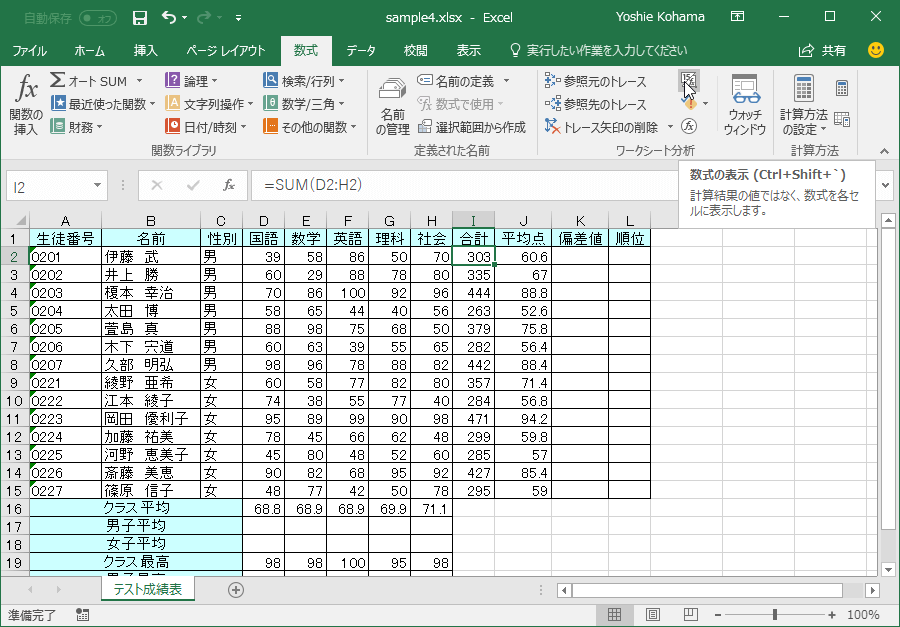
Task: Select the column J header
Action: 523,220
